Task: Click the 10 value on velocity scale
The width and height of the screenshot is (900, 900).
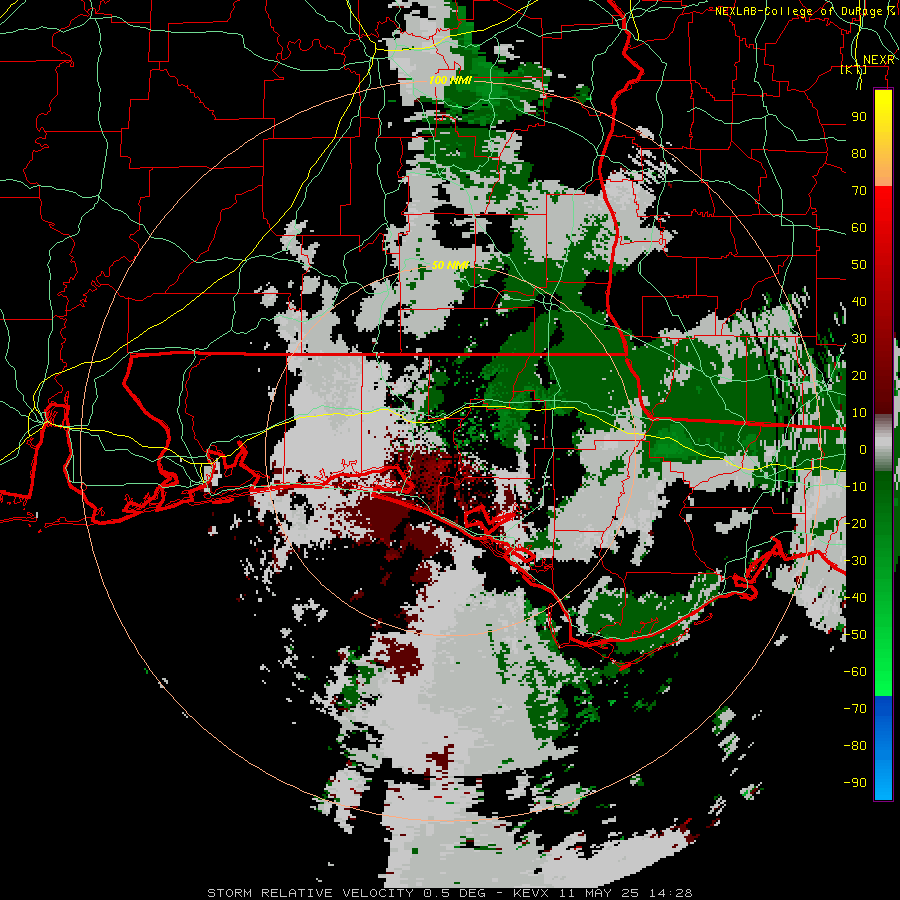Action: [x=859, y=413]
